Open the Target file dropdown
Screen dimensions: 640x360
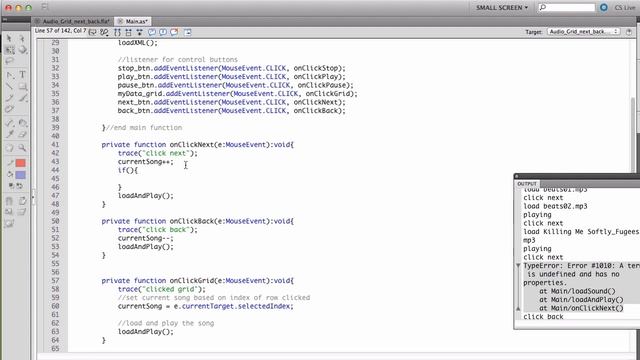point(583,31)
